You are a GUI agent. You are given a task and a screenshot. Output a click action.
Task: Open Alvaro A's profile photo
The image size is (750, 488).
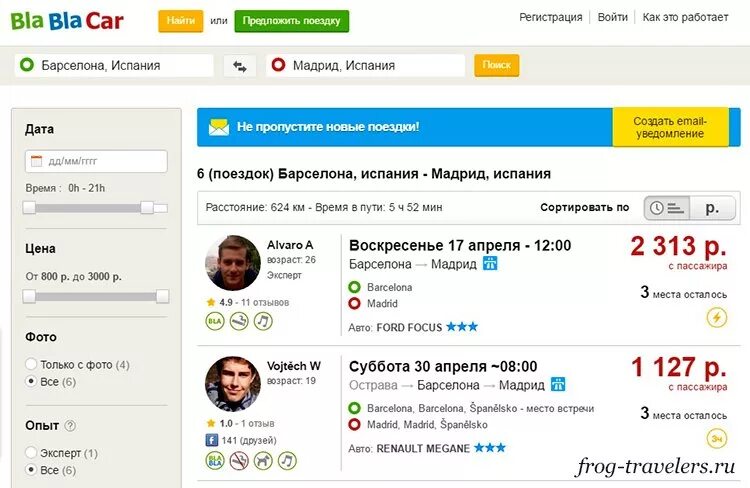[232, 263]
